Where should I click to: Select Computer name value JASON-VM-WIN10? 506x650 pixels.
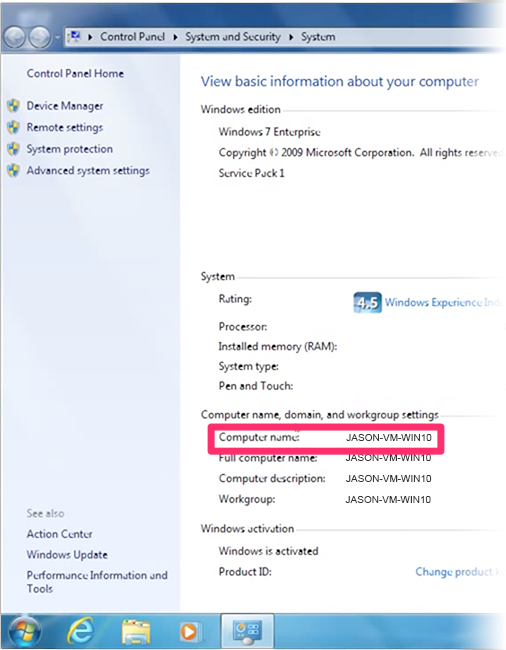389,438
